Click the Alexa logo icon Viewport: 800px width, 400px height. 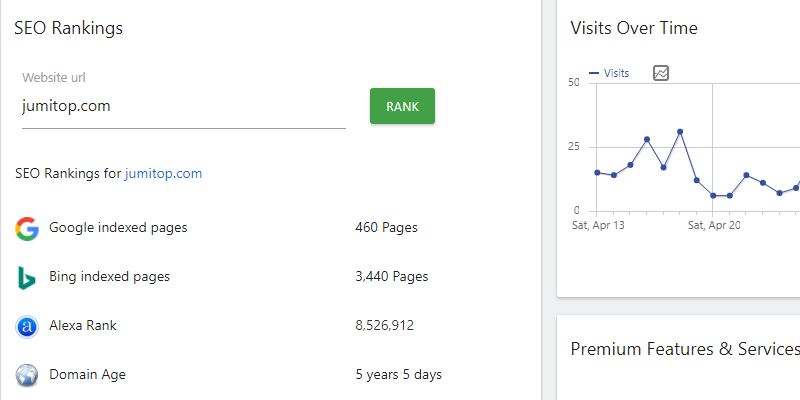click(27, 326)
